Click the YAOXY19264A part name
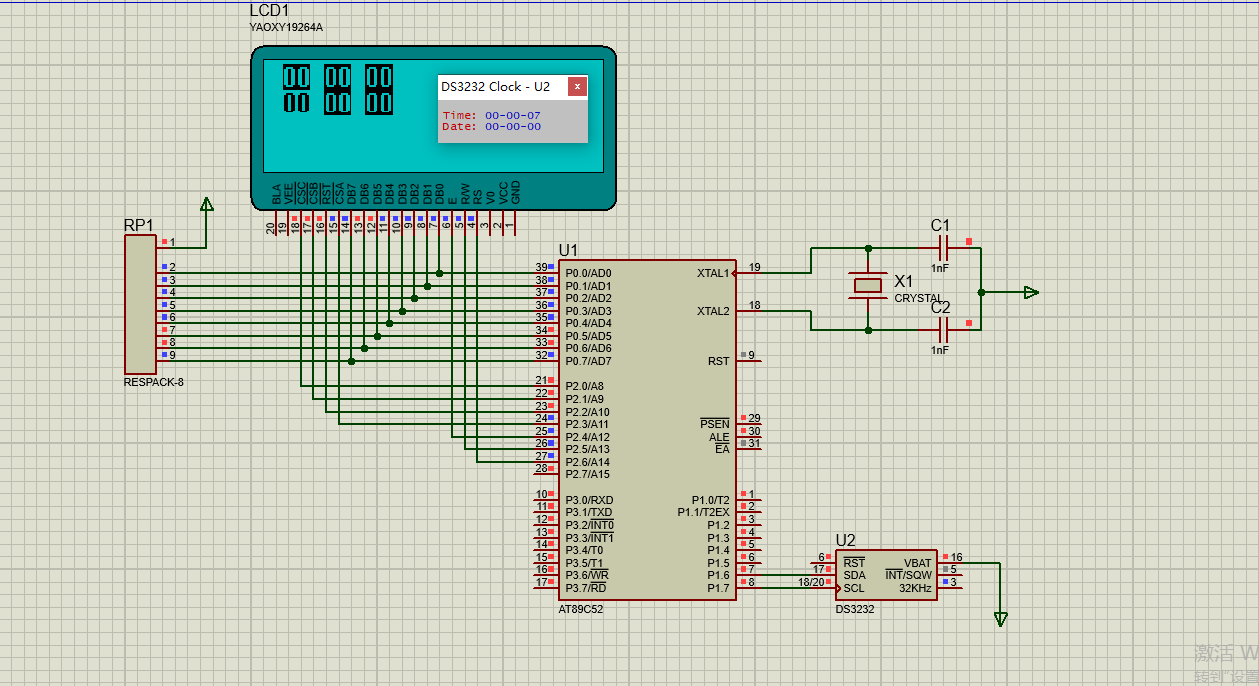1259x686 pixels. click(286, 27)
